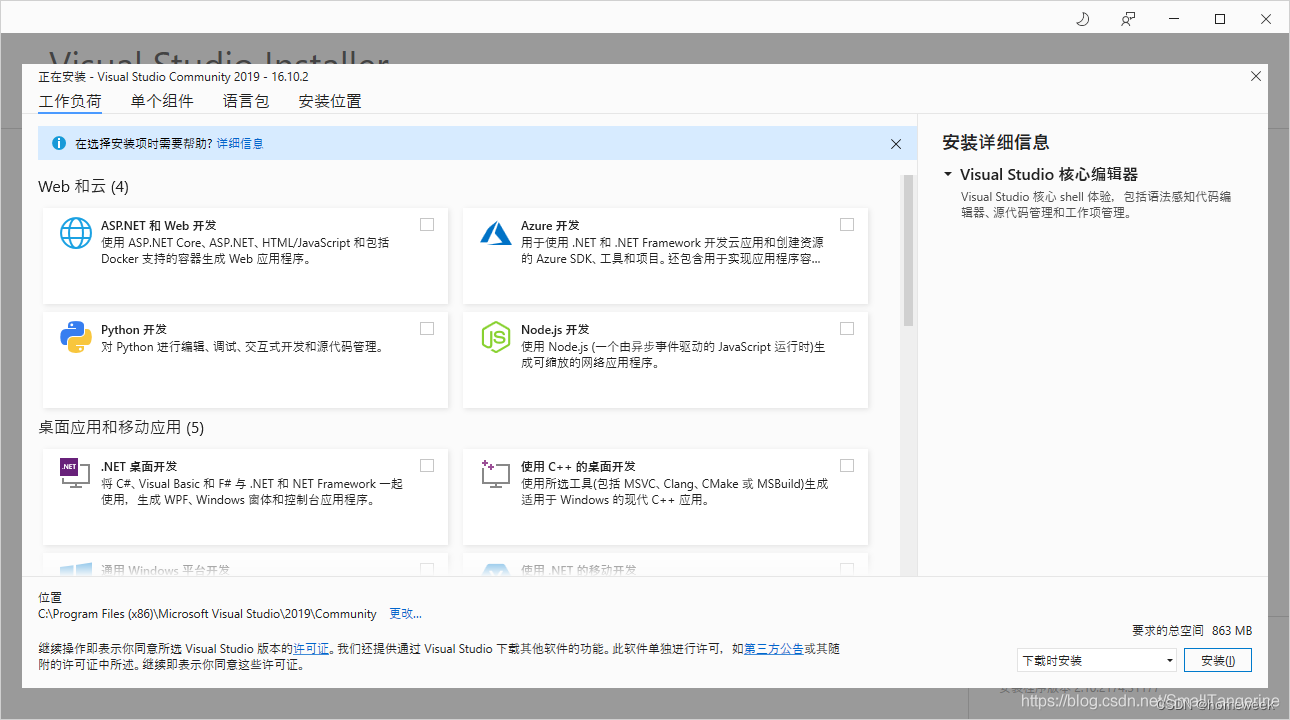Switch to the 安装位置 tab
1290x720 pixels.
(x=330, y=101)
